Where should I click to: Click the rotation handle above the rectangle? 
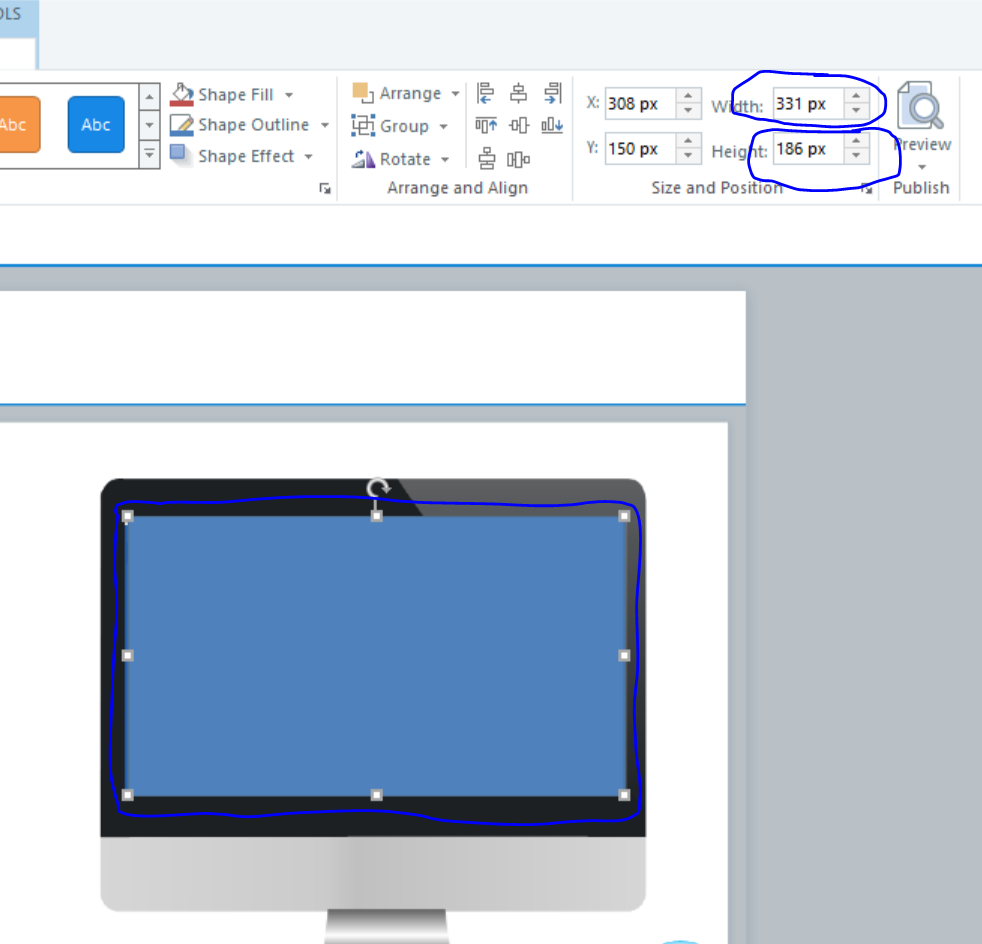378,487
